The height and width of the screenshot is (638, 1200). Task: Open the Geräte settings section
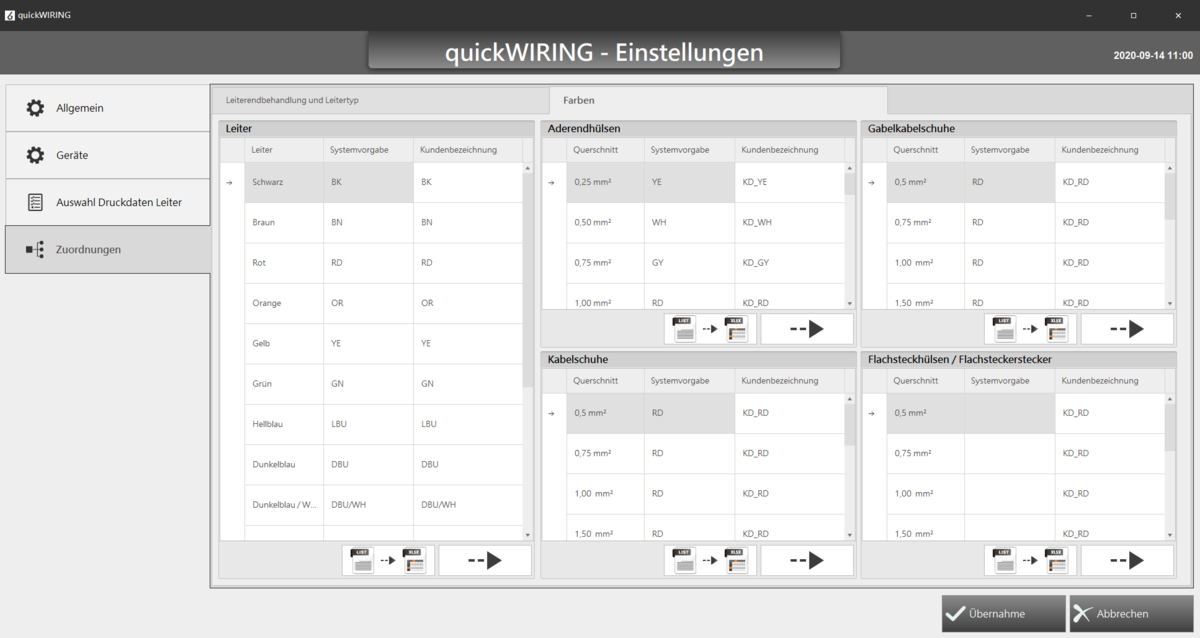pos(108,155)
